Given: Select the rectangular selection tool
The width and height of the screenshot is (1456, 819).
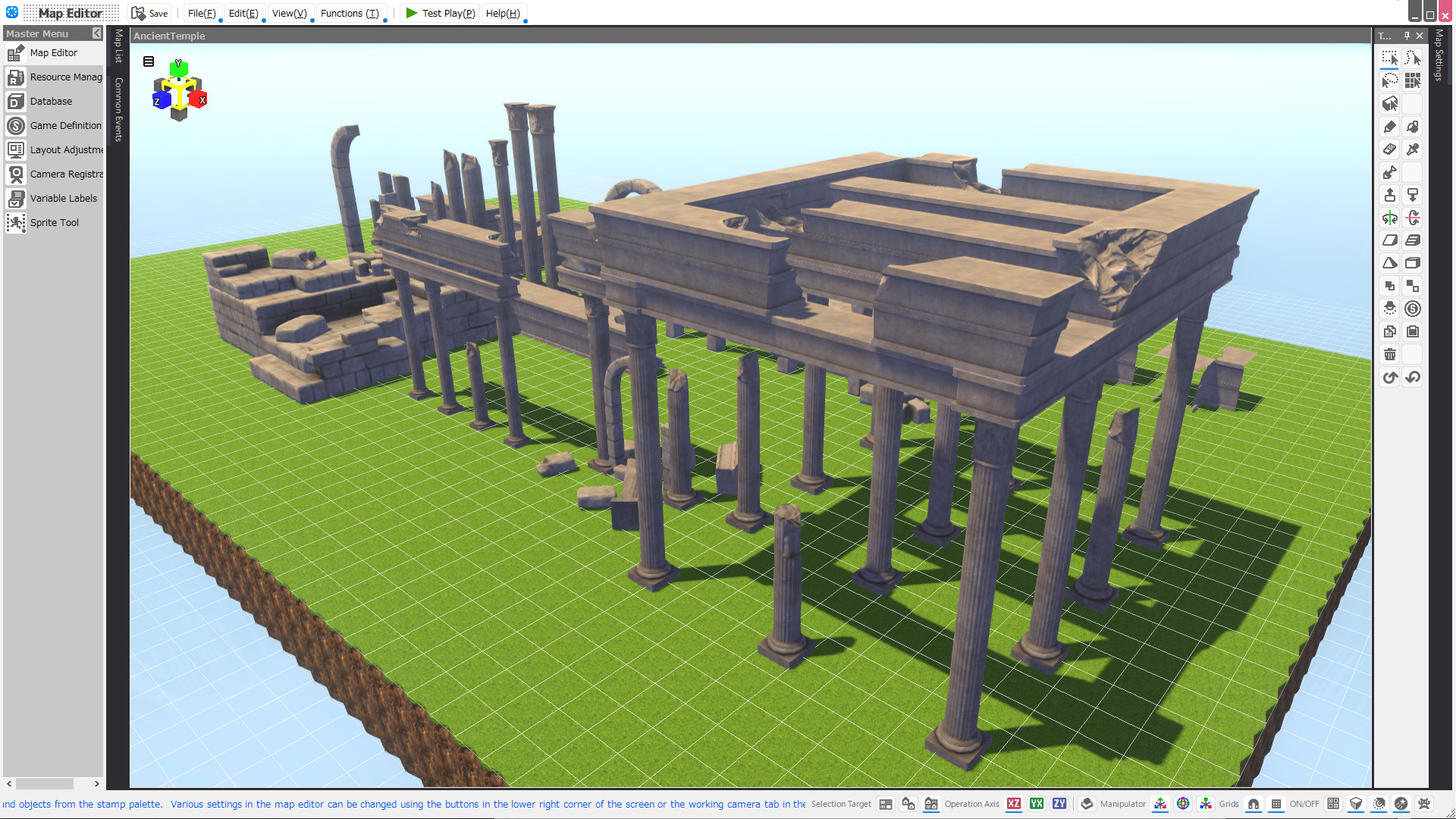Looking at the screenshot, I should 1389,57.
